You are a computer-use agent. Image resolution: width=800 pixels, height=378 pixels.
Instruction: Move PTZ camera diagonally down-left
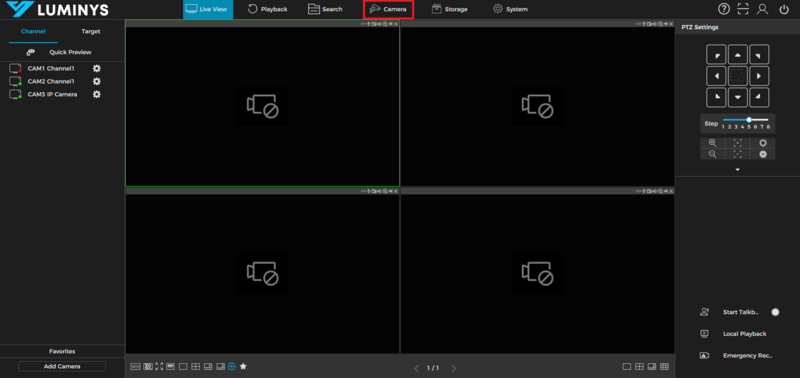coord(717,97)
